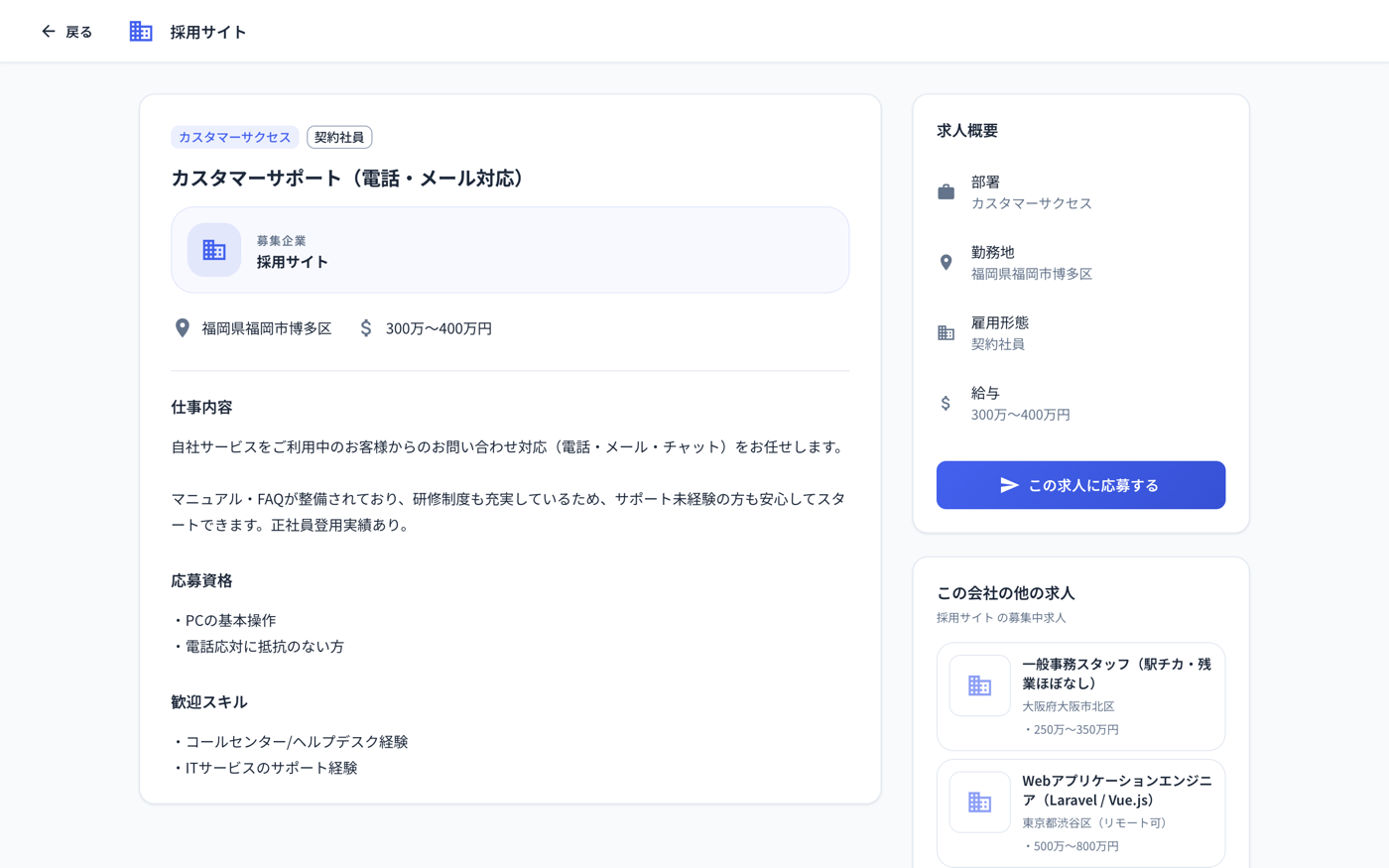Click the 応募資格 section heading
This screenshot has width=1389, height=868.
[201, 581]
